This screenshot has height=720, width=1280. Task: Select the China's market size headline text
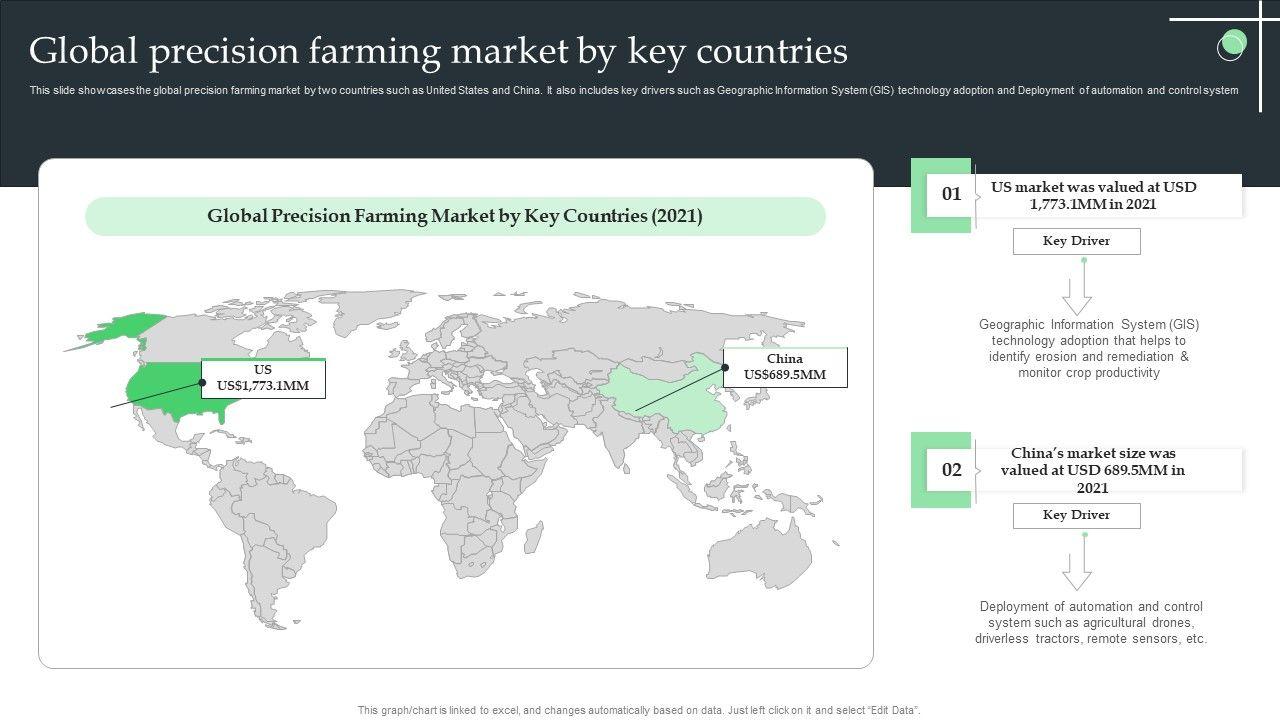tap(1093, 470)
